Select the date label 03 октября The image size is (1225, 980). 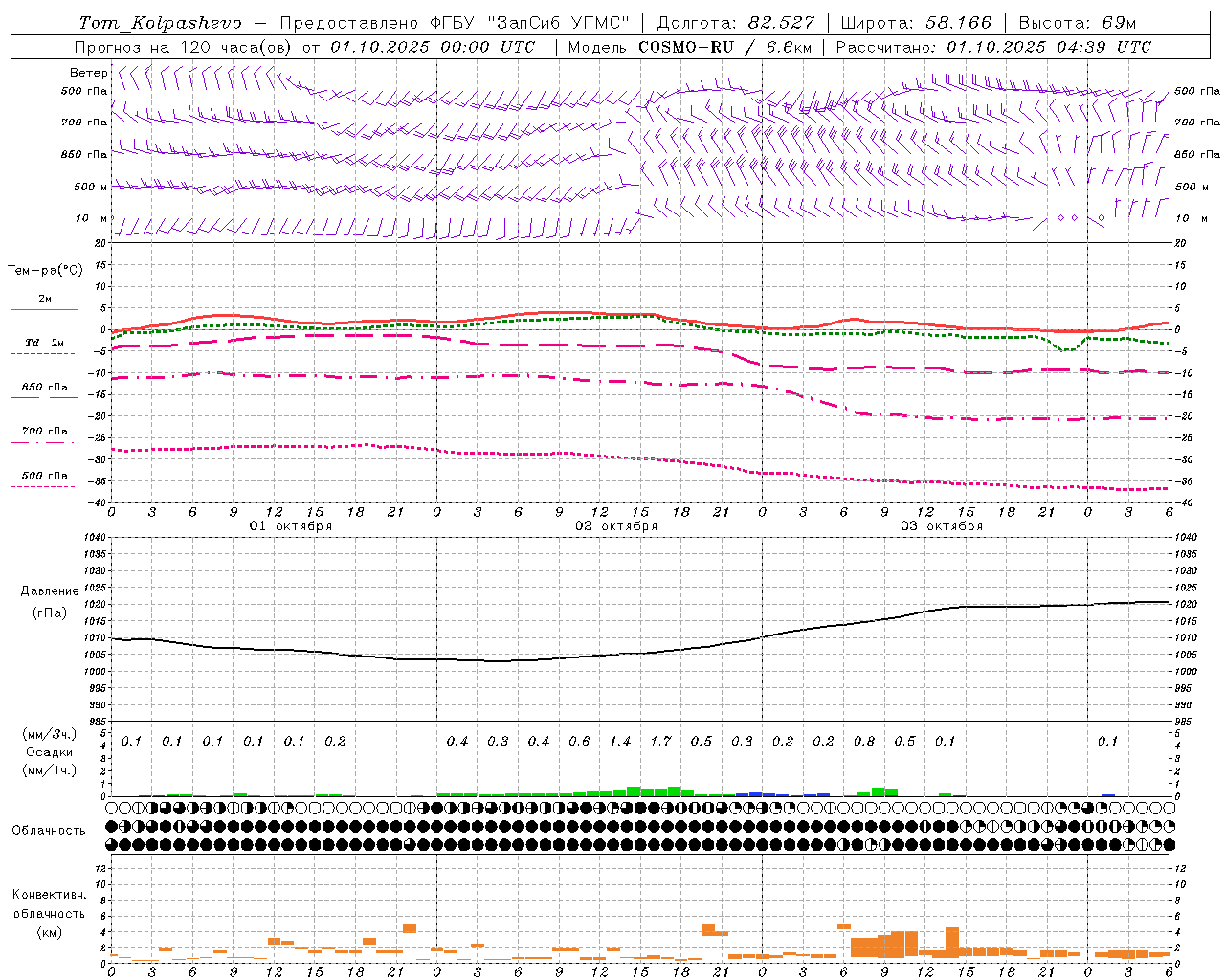coord(941,526)
